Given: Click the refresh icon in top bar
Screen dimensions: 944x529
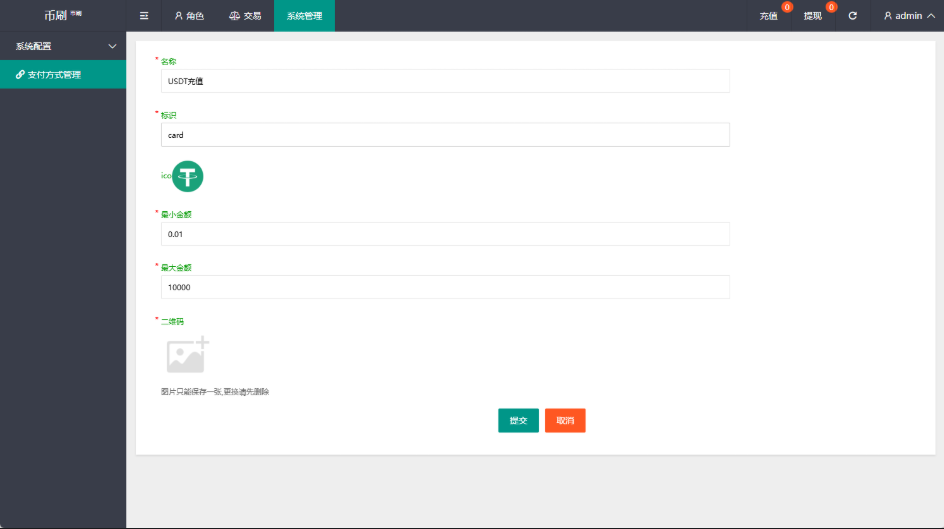Looking at the screenshot, I should (852, 16).
